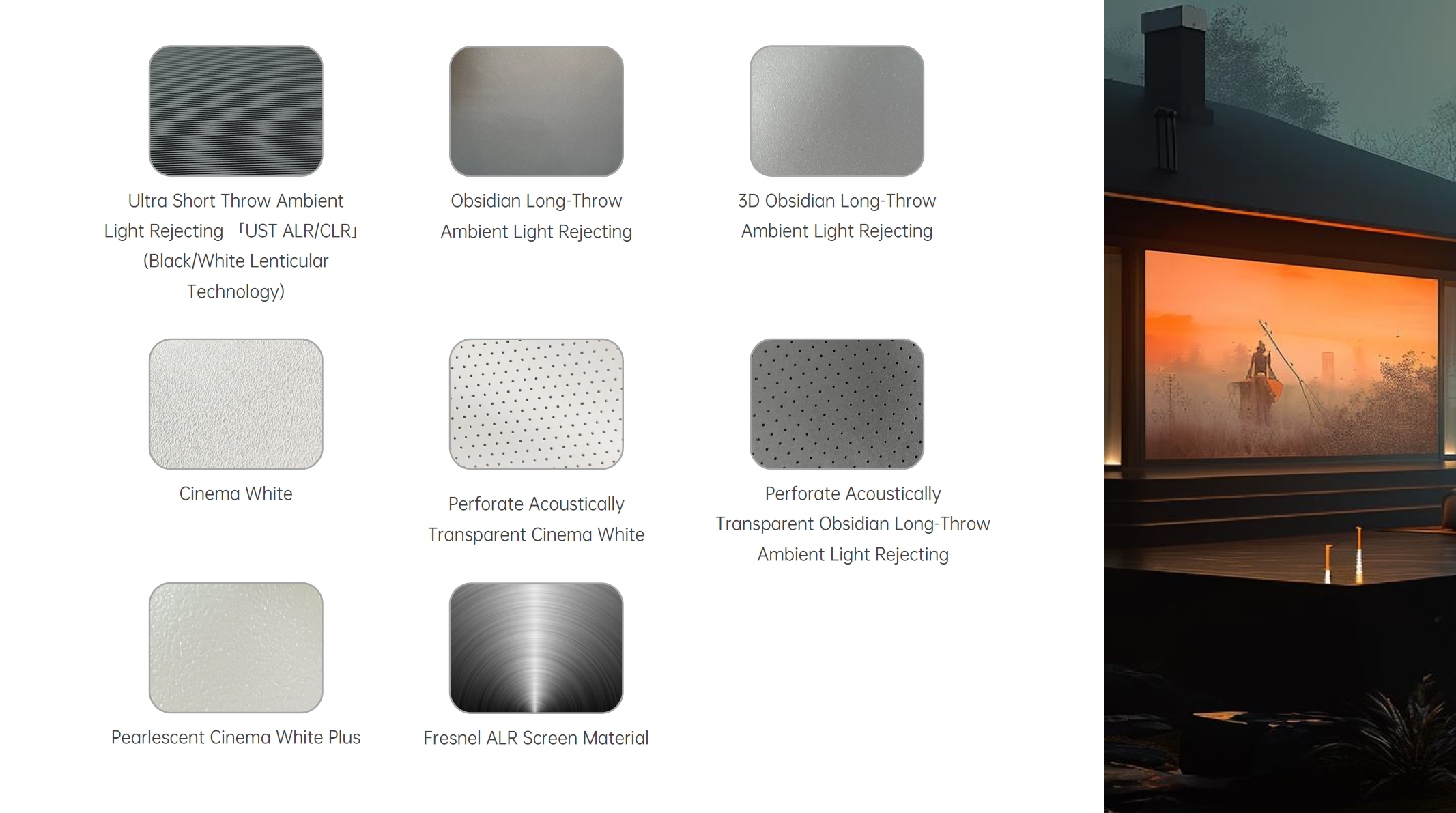Click the Obsidian Long-Throw material swatch

(536, 111)
